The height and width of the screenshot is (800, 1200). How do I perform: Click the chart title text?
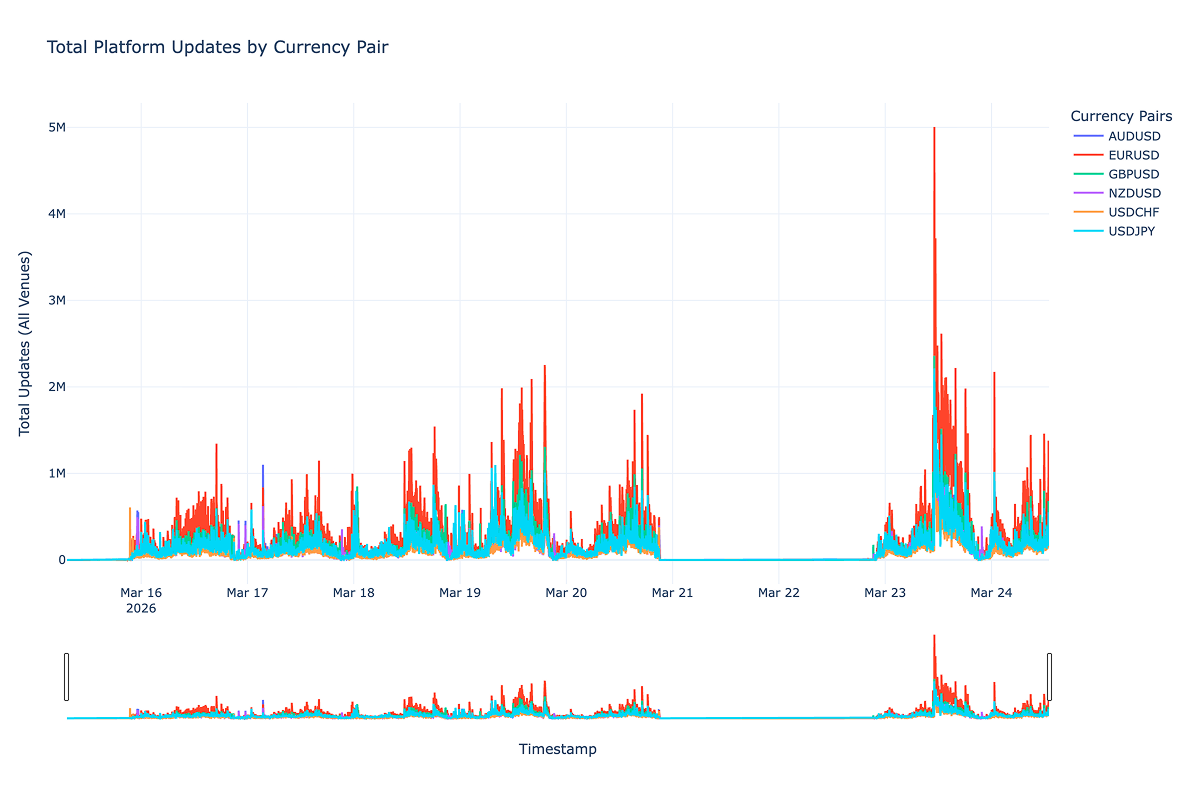tap(218, 47)
